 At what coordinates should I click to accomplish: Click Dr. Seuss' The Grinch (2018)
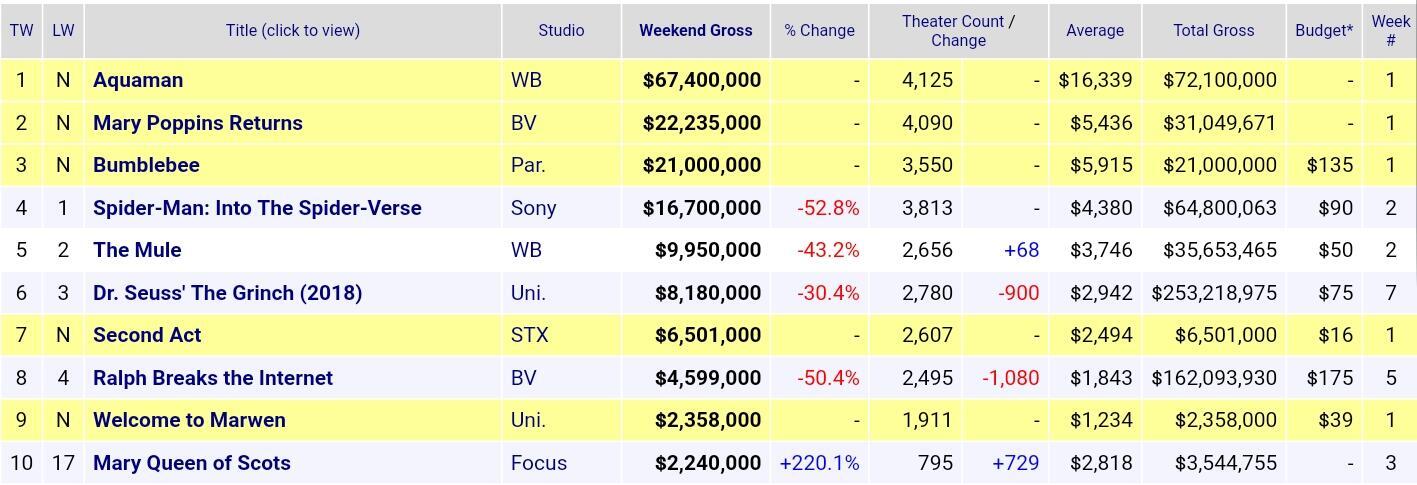[x=227, y=293]
